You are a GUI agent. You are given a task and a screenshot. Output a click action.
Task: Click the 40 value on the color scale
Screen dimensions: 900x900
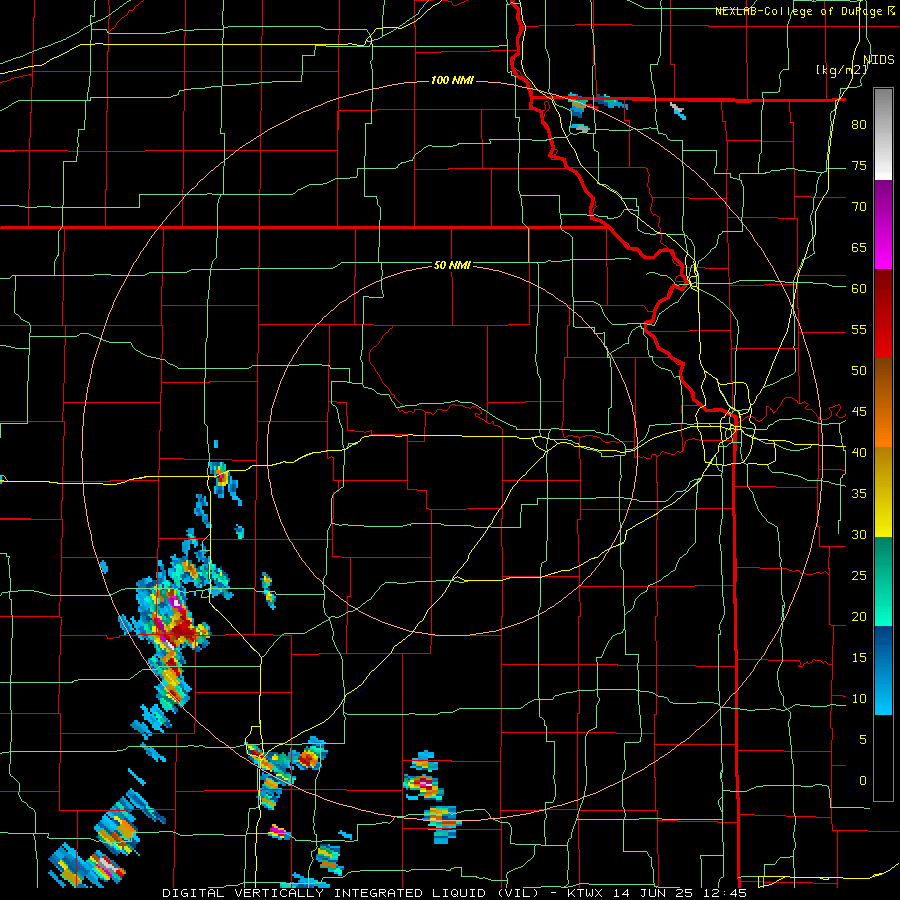pyautogui.click(x=859, y=453)
